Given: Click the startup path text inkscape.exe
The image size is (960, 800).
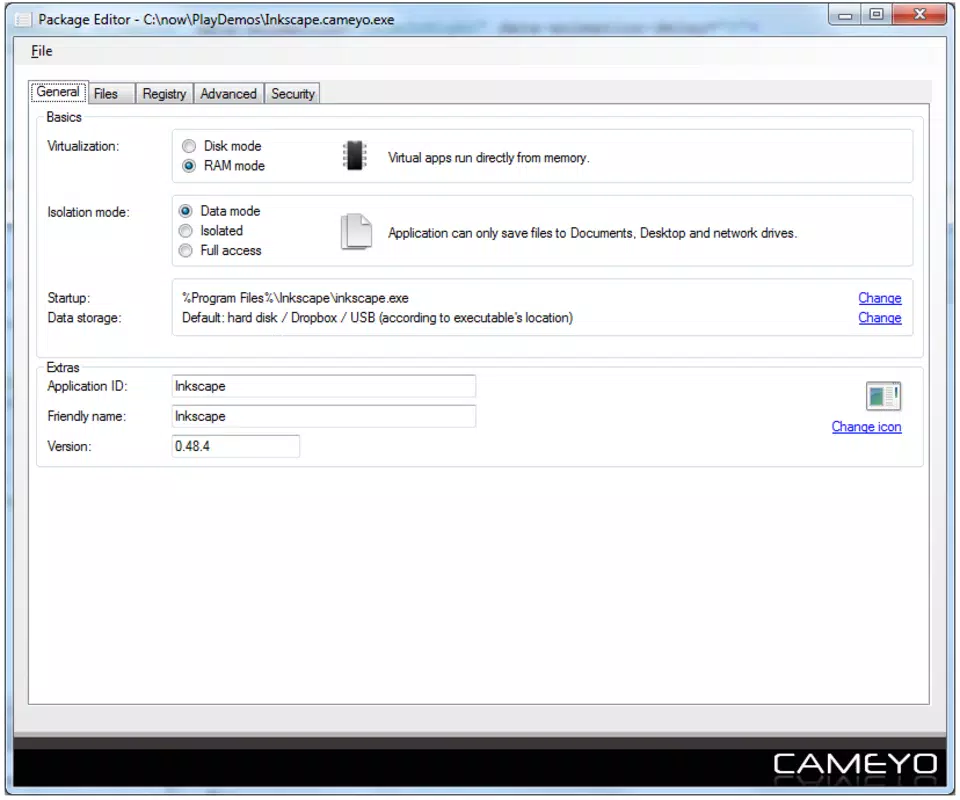Looking at the screenshot, I should tap(295, 298).
